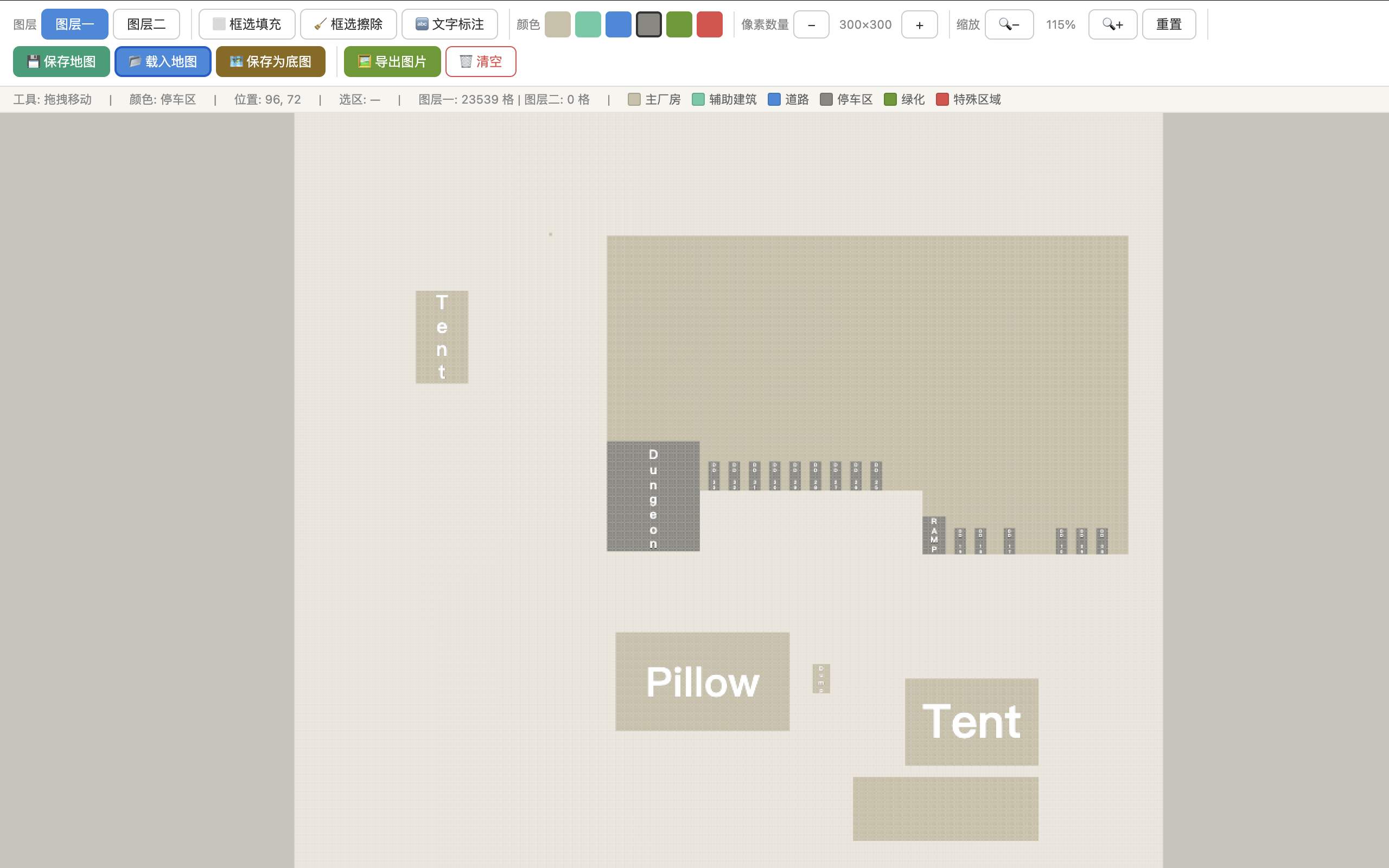Click status text 位置: 96, 72

click(x=267, y=99)
